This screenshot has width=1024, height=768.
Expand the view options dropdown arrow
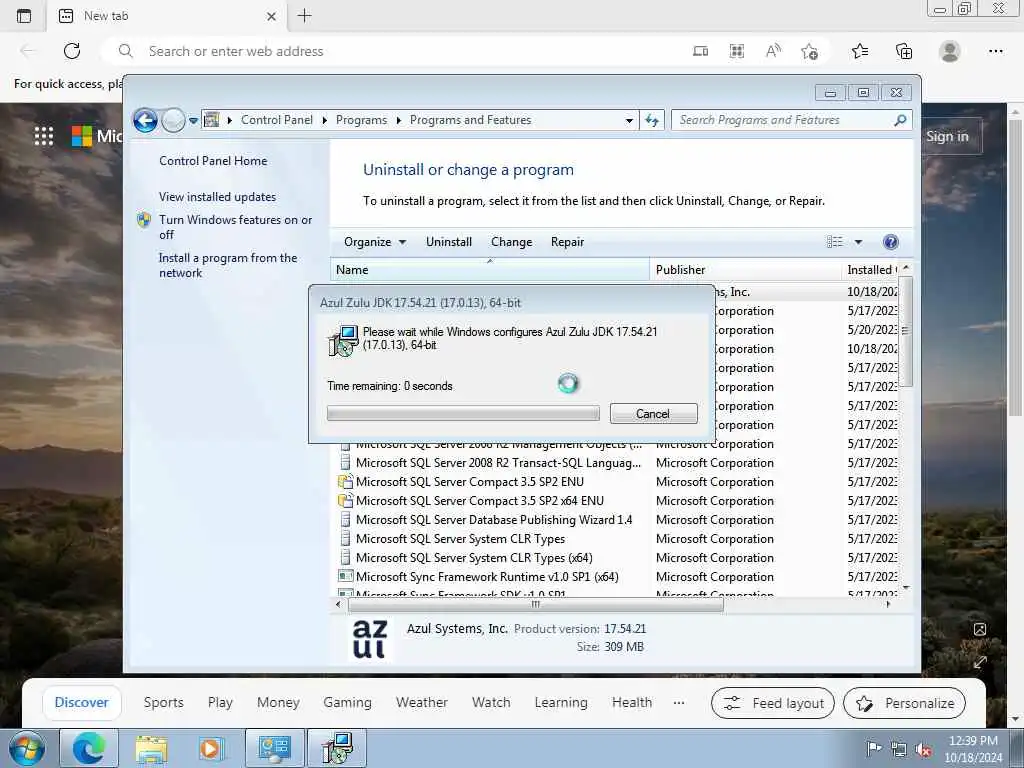coord(858,242)
